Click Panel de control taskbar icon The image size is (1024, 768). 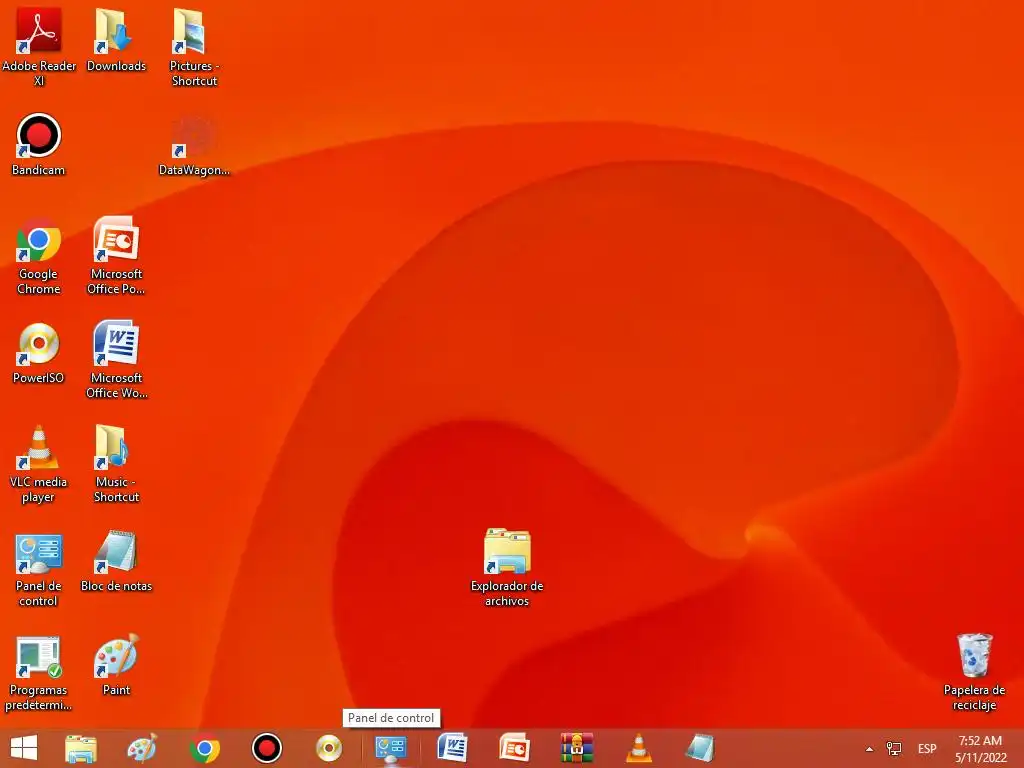(391, 748)
